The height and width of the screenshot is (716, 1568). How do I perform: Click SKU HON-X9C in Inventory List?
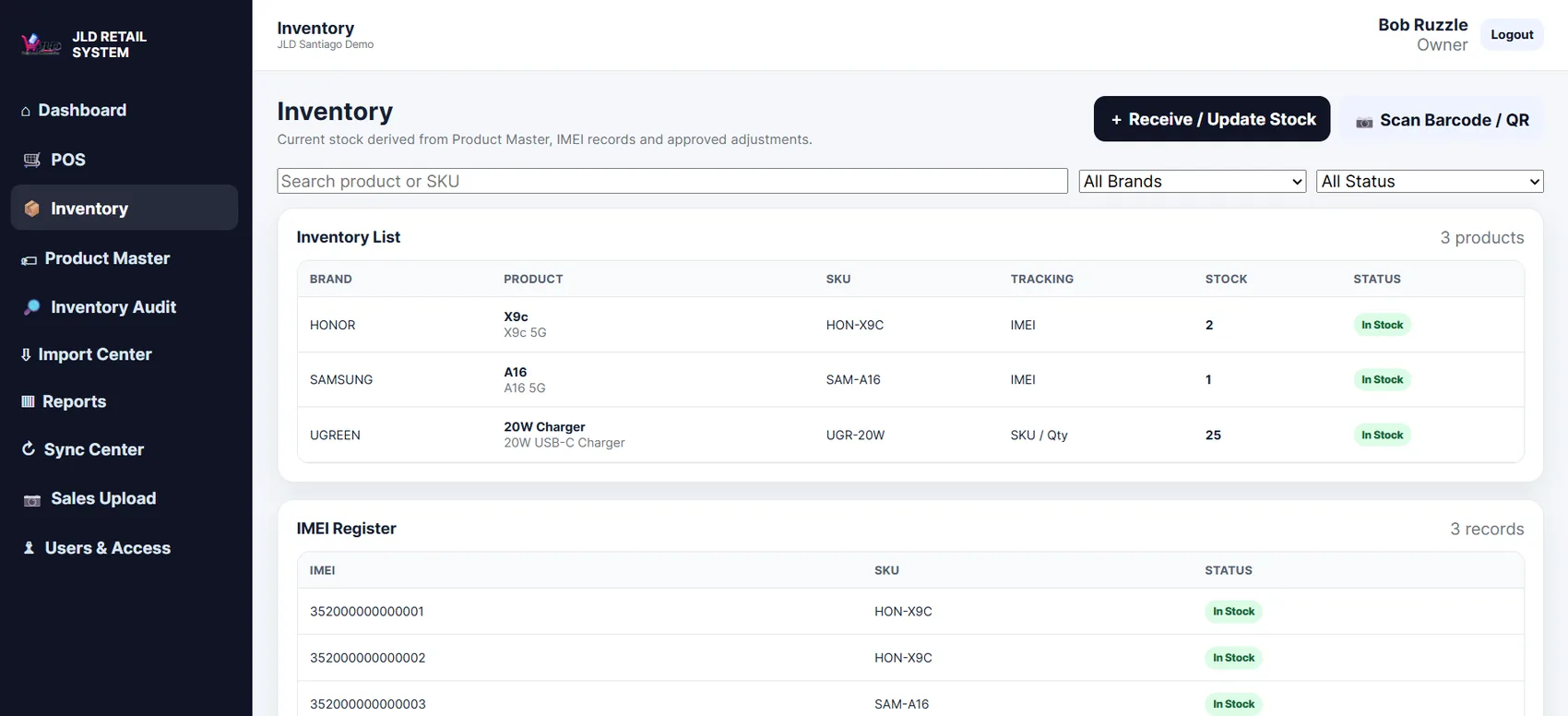click(x=855, y=325)
